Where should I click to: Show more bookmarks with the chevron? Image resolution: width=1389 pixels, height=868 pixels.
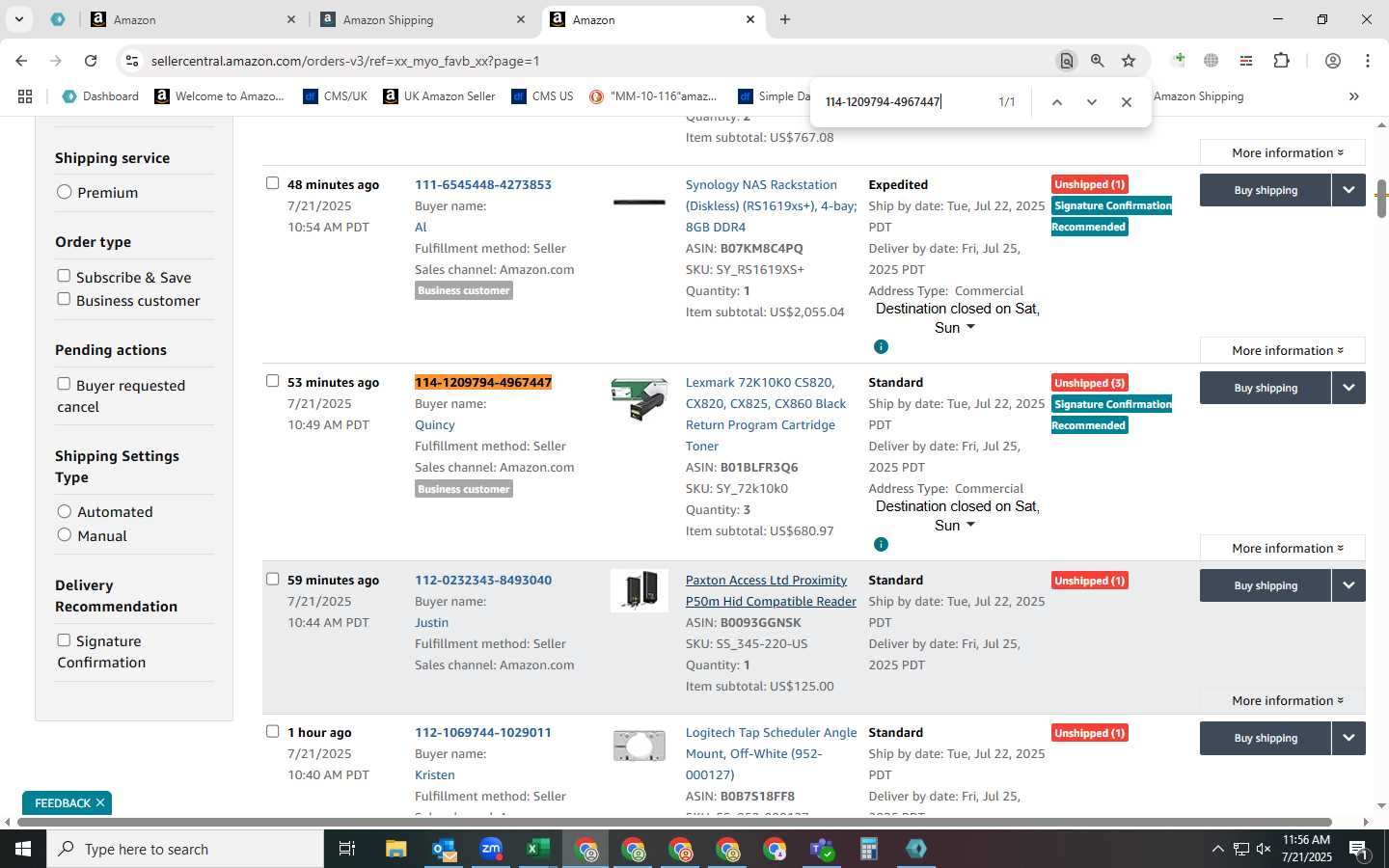1354,96
